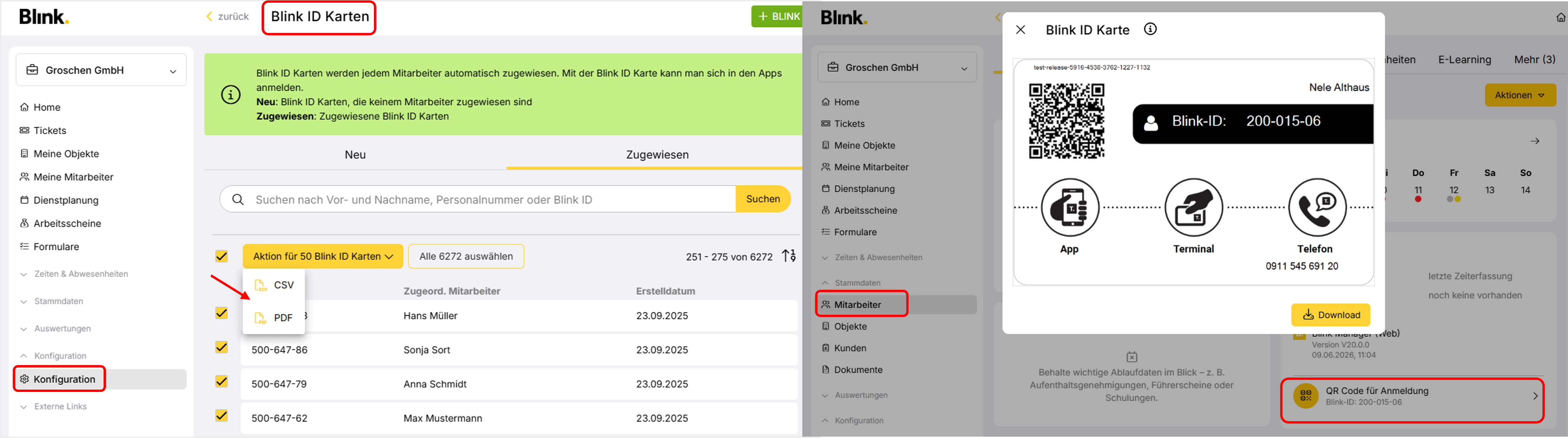Collapse Konfiguration section in left sidebar
This screenshot has height=438, width=1568.
pos(53,356)
